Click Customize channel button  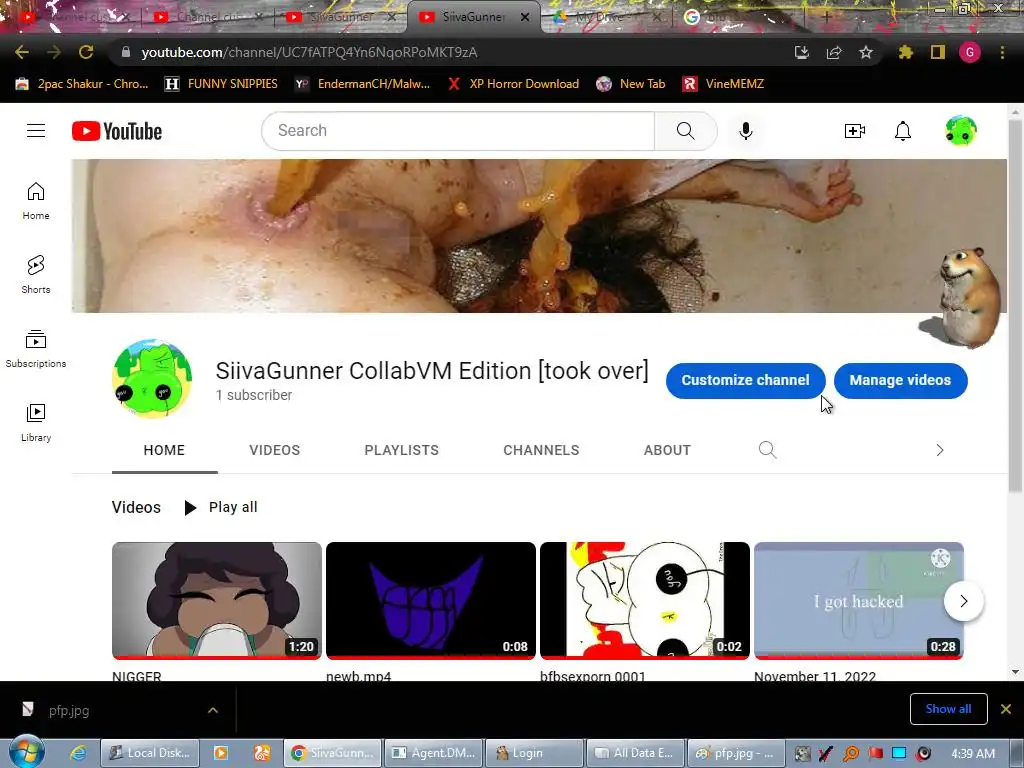(745, 380)
